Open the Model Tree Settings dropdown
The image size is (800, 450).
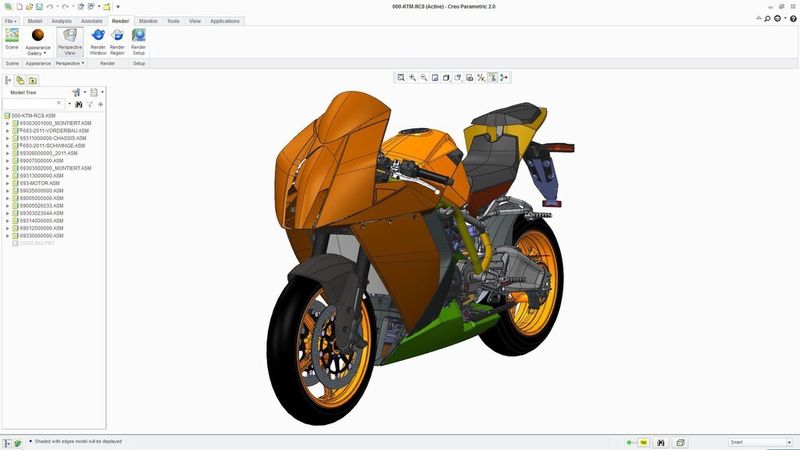coord(79,92)
